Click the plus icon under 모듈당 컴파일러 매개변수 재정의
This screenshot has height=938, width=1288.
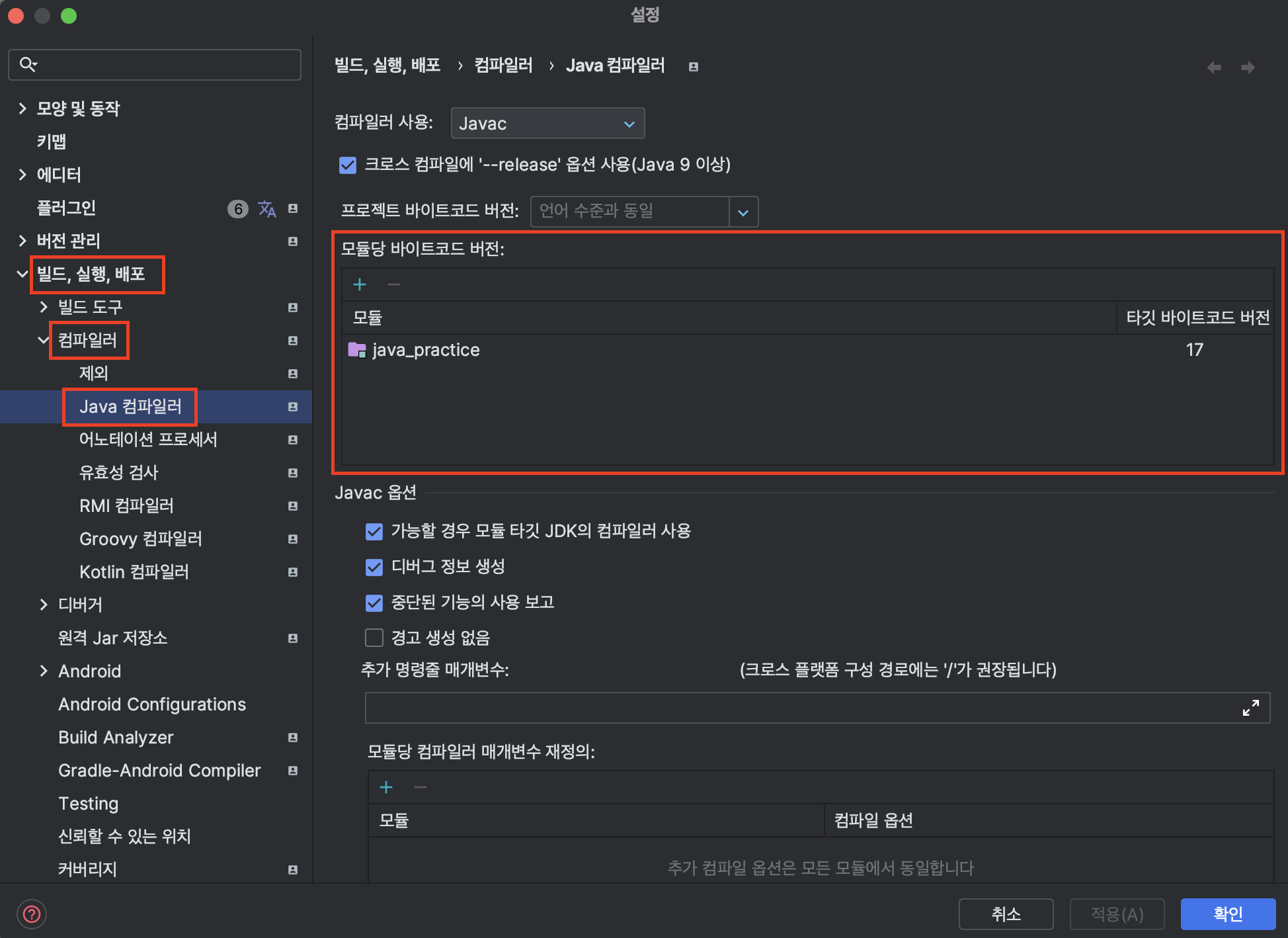[x=386, y=787]
